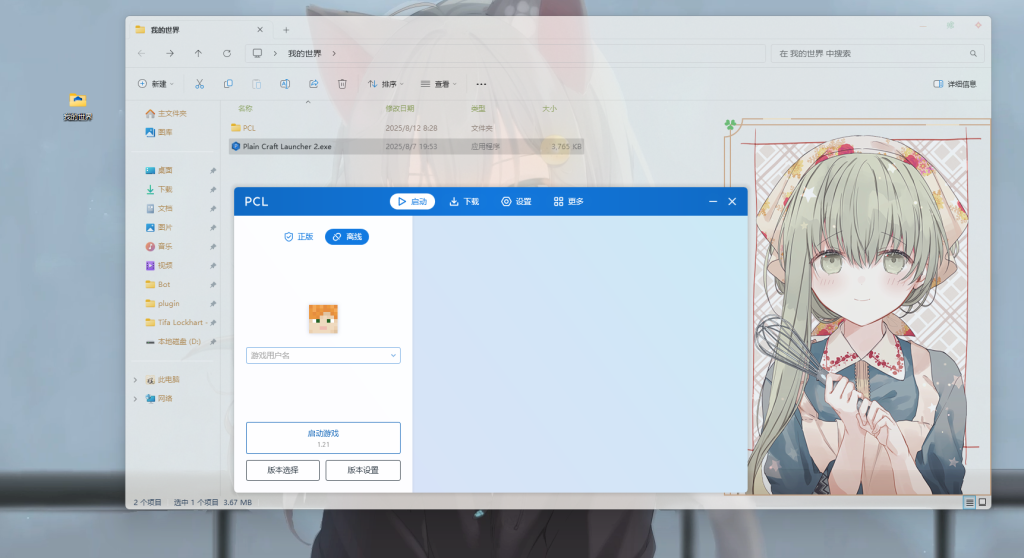The height and width of the screenshot is (558, 1024).
Task: Click the cut scissors icon in Explorer toolbar
Action: click(200, 84)
